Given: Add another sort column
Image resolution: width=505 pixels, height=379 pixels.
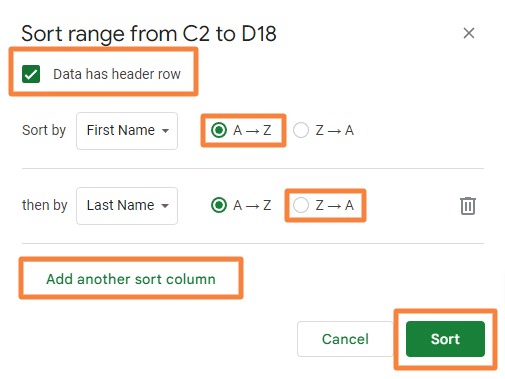Looking at the screenshot, I should [131, 279].
